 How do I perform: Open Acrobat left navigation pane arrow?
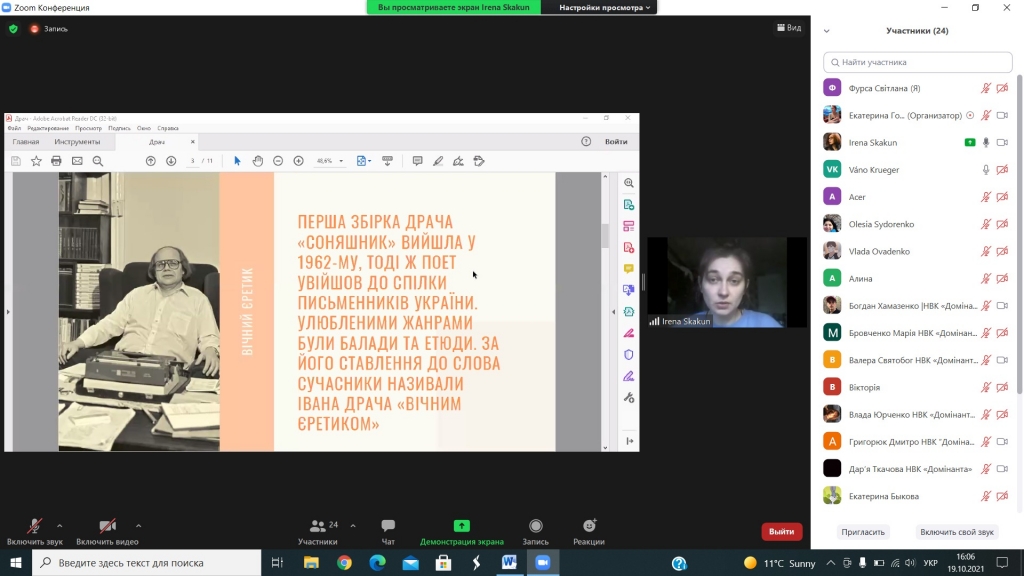8,312
